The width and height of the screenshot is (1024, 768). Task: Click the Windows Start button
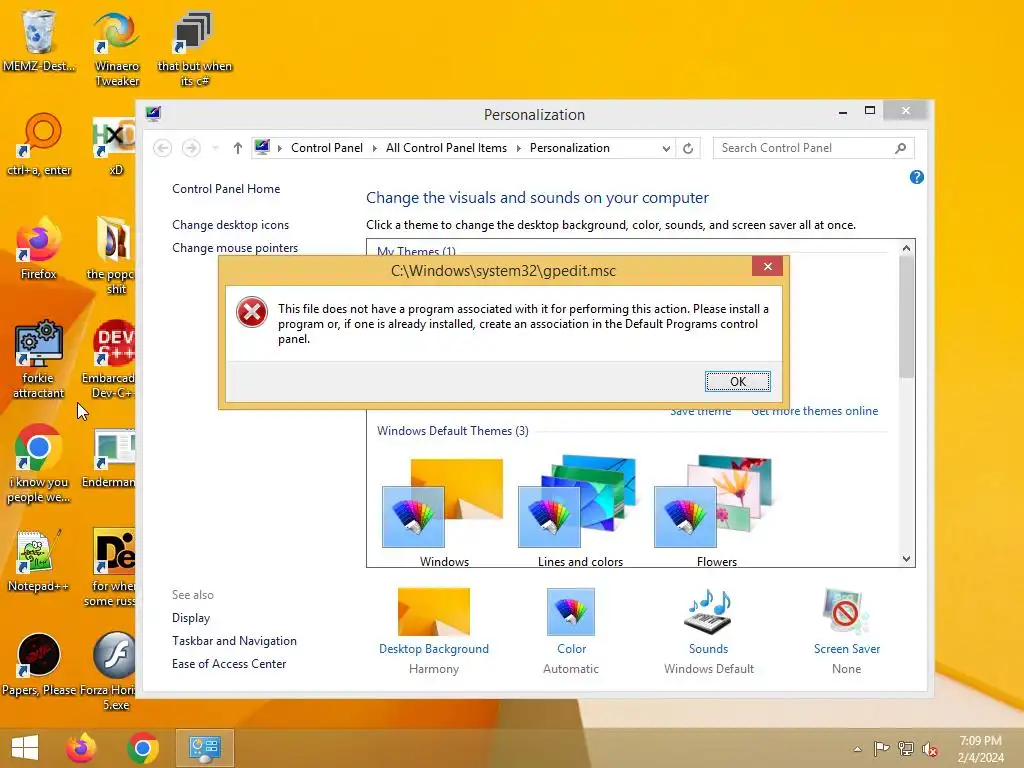25,748
